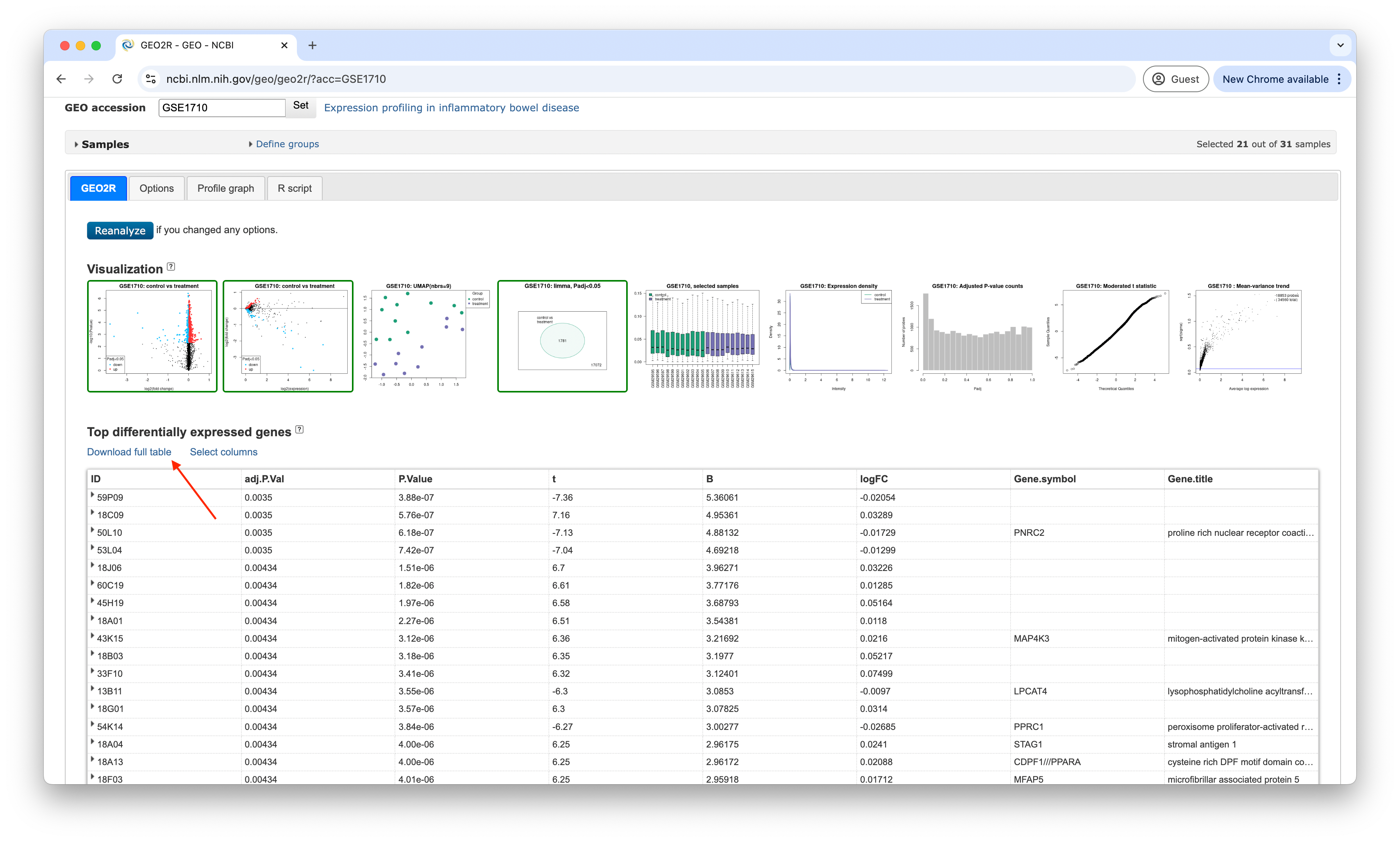Screen dimensions: 1400x842
Task: Open the Chrome three-dot menu
Action: 1339,79
